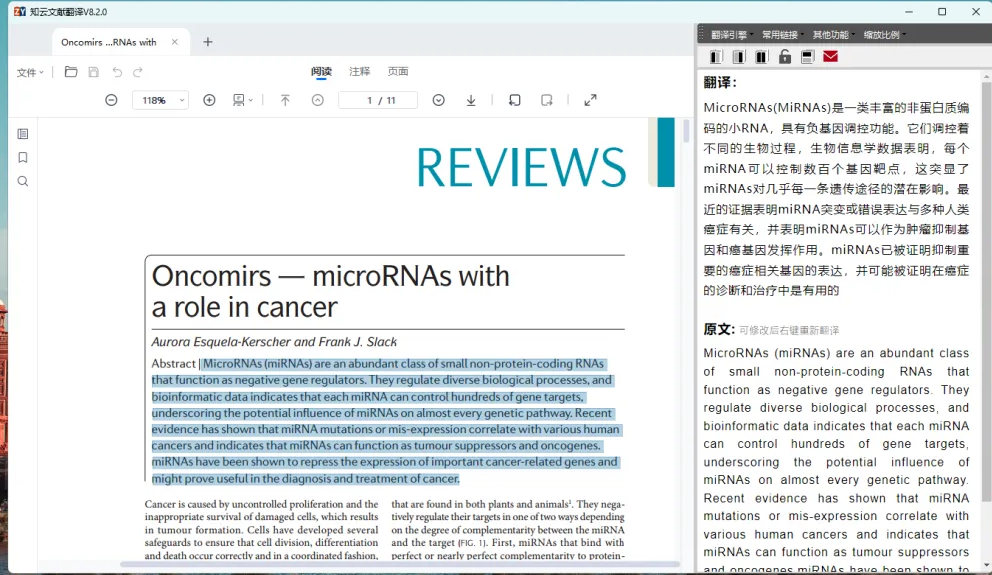The image size is (992, 575).
Task: Click the translation toolbar drag grip handle
Action: (x=701, y=34)
